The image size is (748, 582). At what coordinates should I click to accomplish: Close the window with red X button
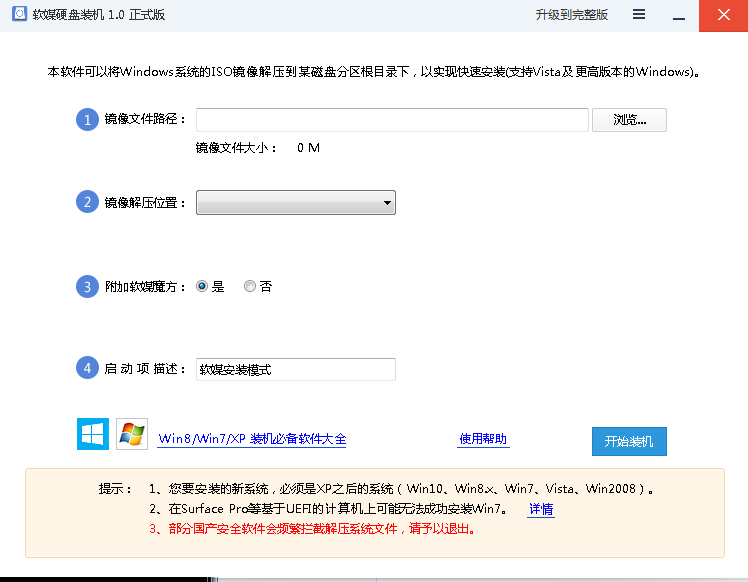(723, 16)
